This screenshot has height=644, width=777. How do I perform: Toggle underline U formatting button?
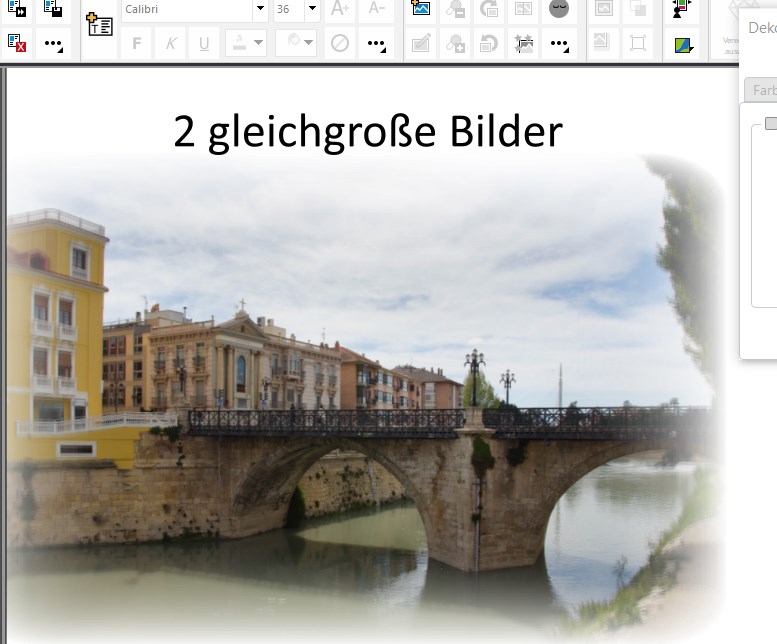coord(204,44)
